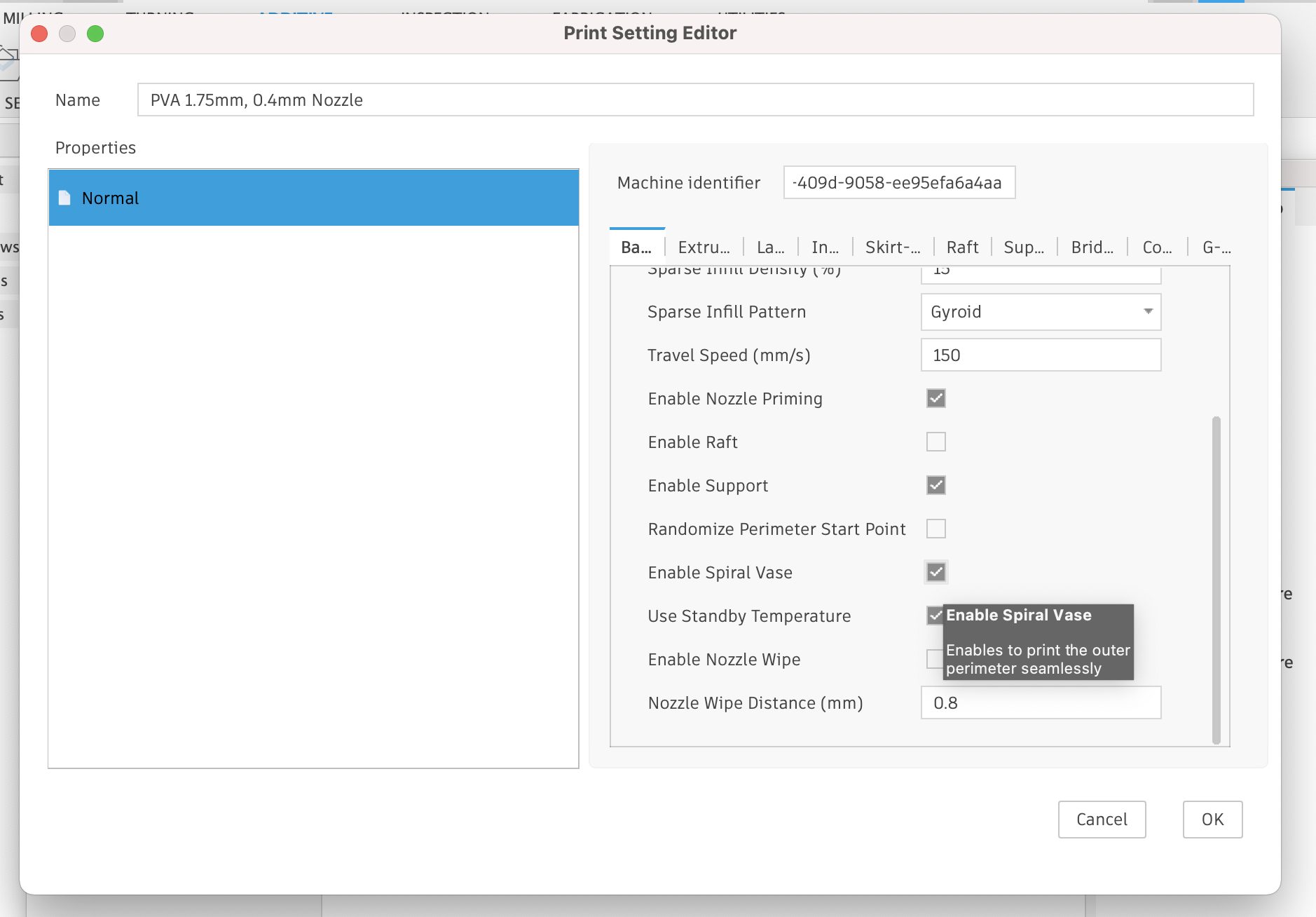The height and width of the screenshot is (917, 1316).
Task: Click the Name field with PVA text
Action: click(x=694, y=100)
